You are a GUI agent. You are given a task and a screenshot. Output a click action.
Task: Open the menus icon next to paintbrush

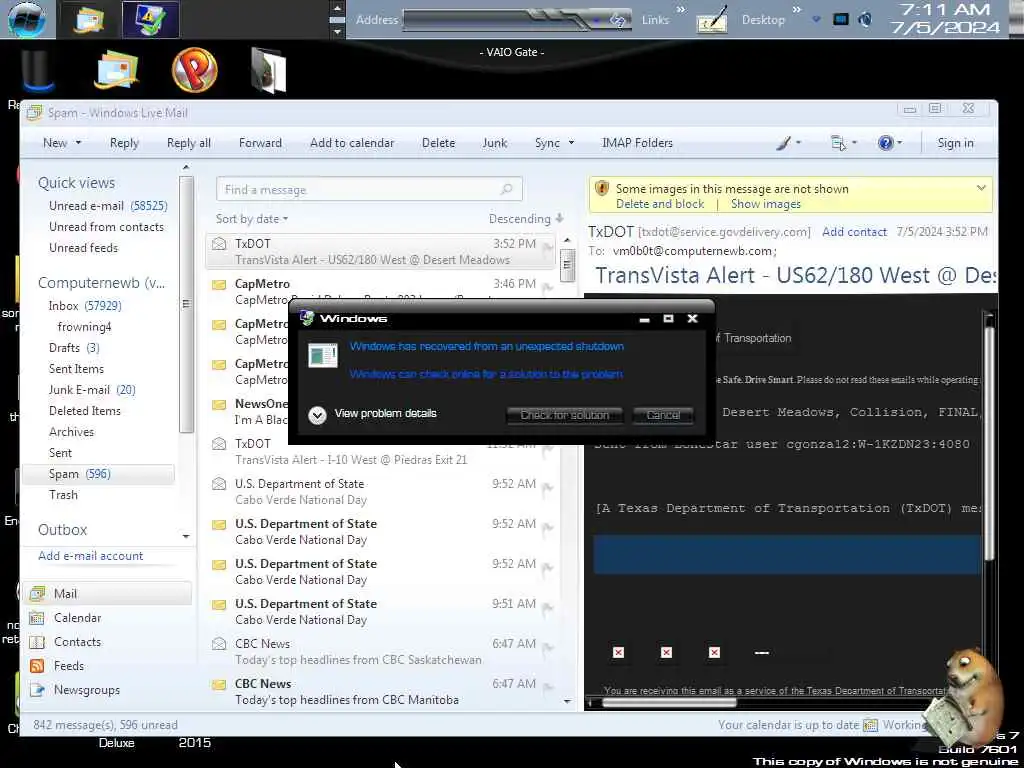point(838,143)
